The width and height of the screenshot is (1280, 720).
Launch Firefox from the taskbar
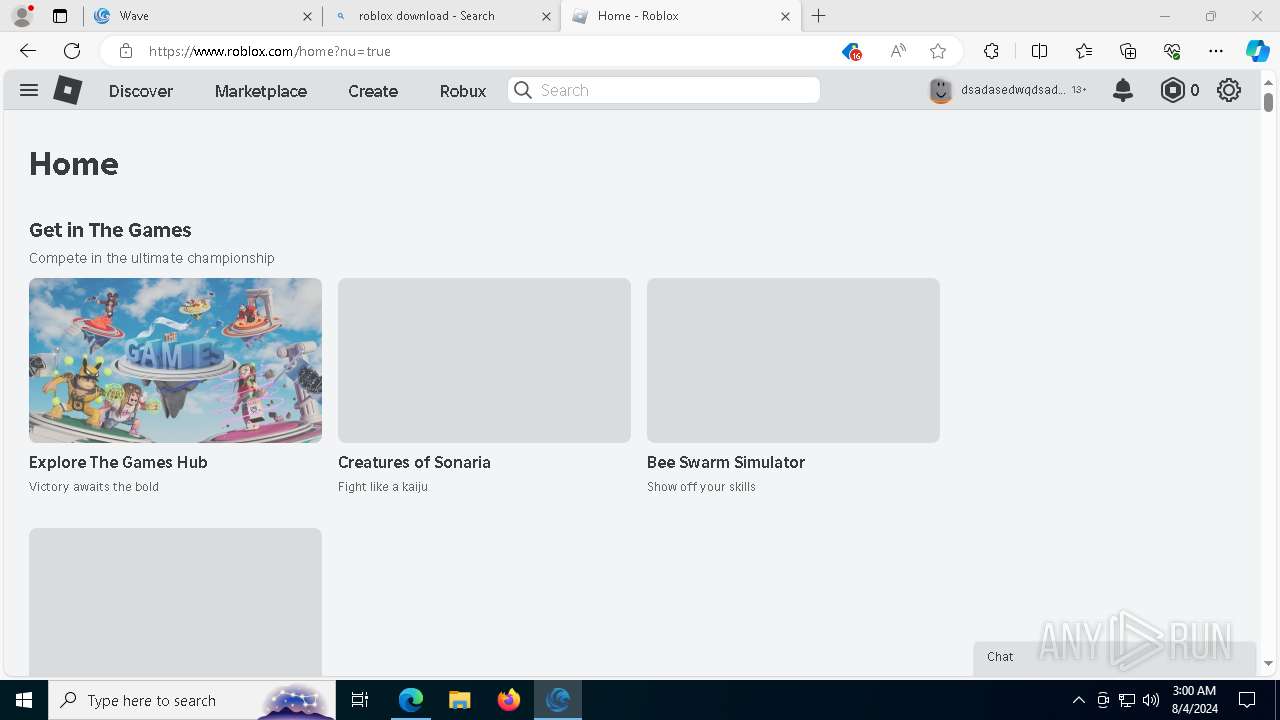click(509, 700)
